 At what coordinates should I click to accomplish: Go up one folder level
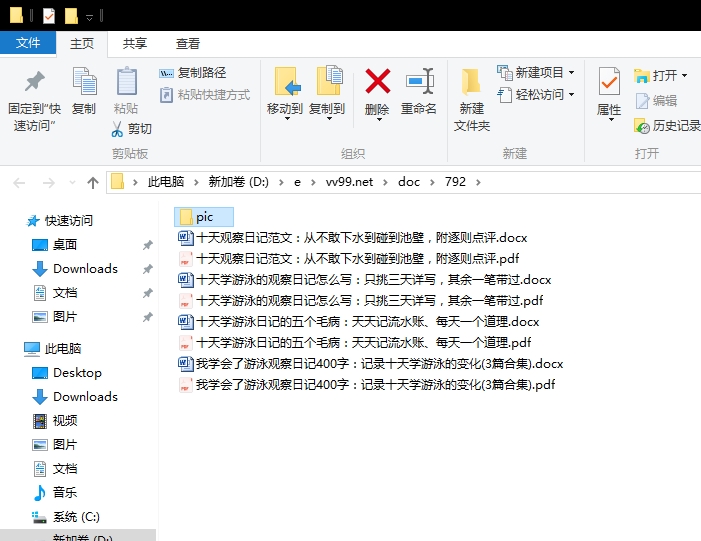[x=93, y=182]
